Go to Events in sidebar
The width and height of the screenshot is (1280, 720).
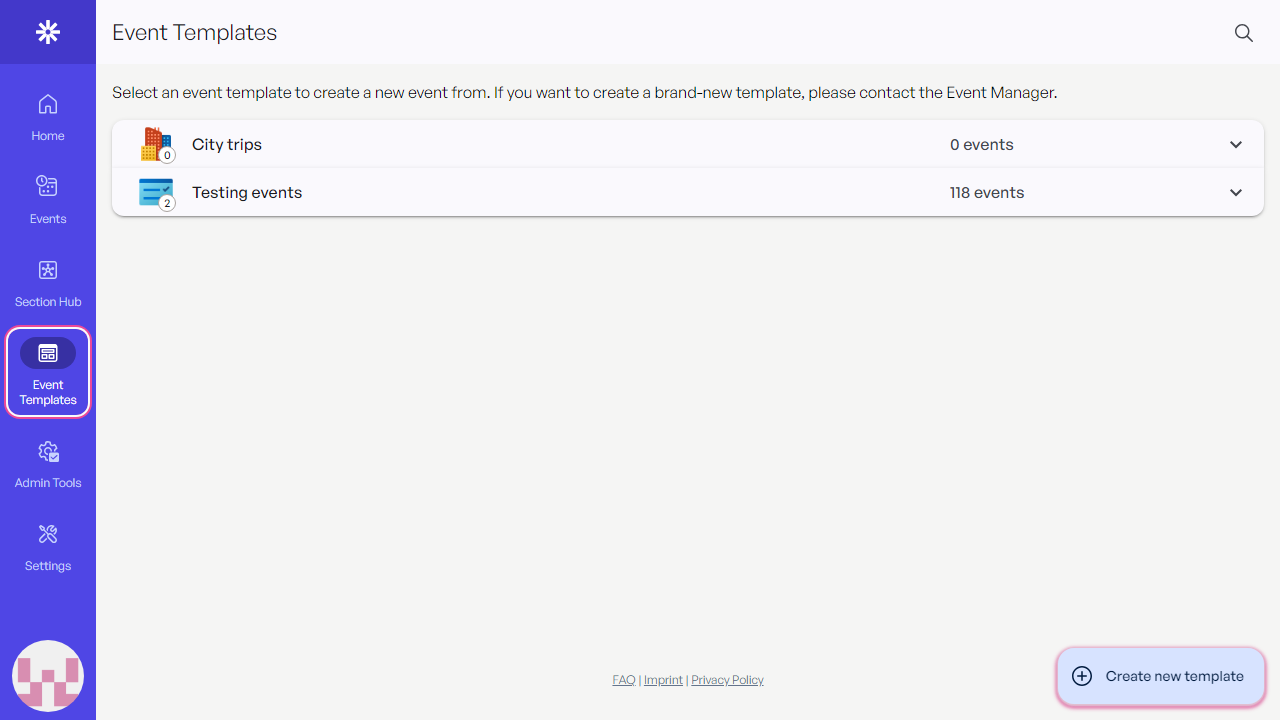[x=48, y=186]
